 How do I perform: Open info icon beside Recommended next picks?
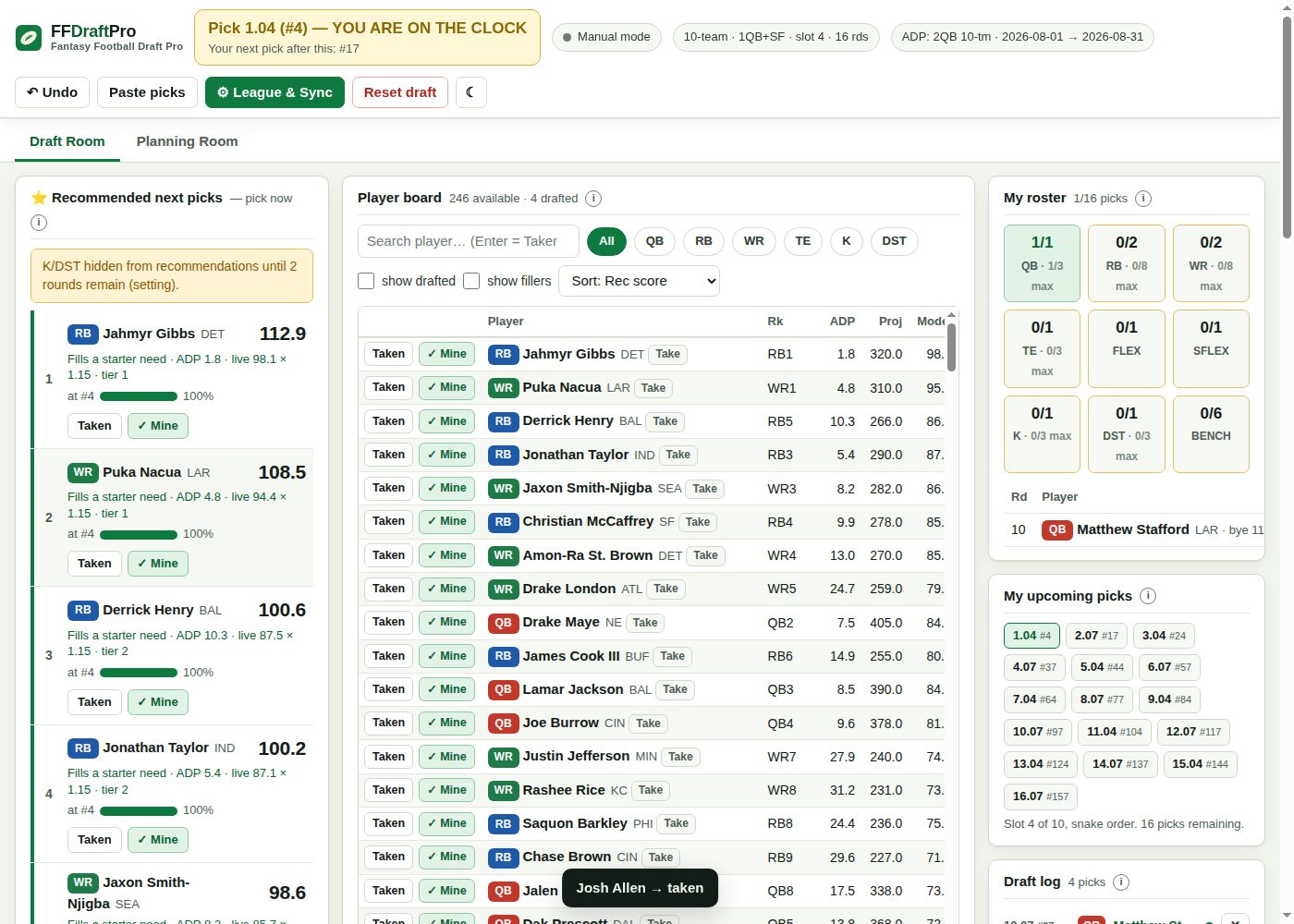(x=39, y=223)
